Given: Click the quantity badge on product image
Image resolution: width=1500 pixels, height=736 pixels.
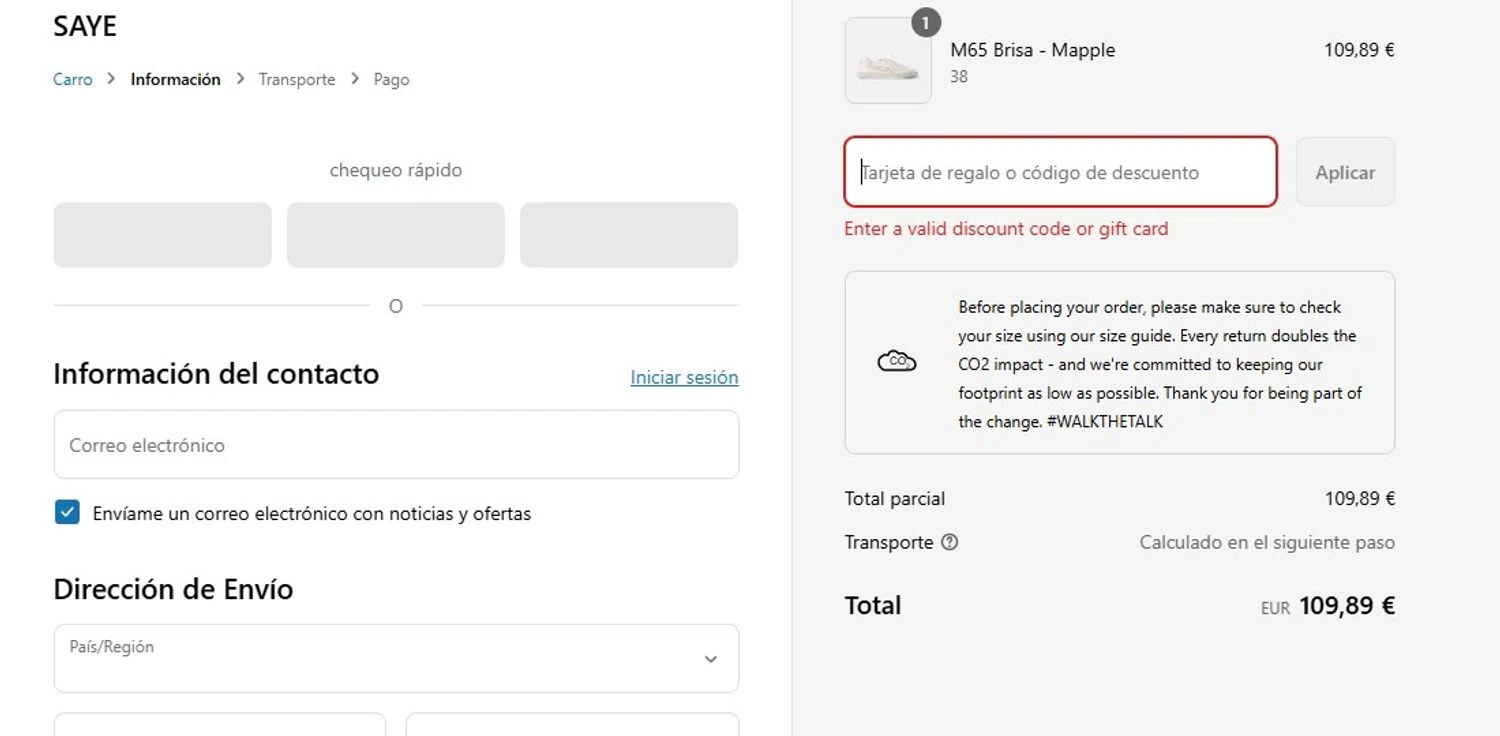Looking at the screenshot, I should pos(926,22).
